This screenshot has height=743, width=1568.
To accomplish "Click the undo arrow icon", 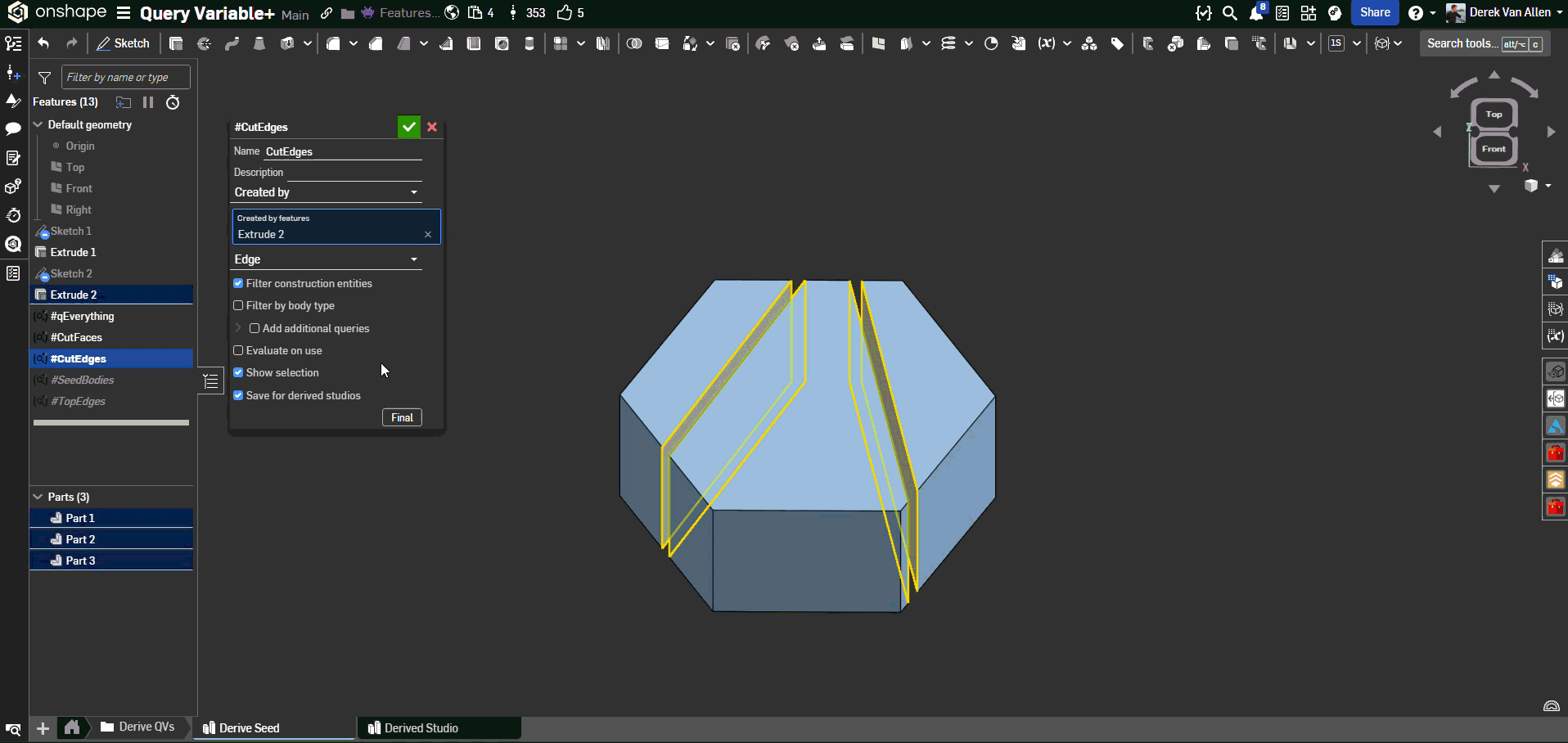I will [43, 43].
